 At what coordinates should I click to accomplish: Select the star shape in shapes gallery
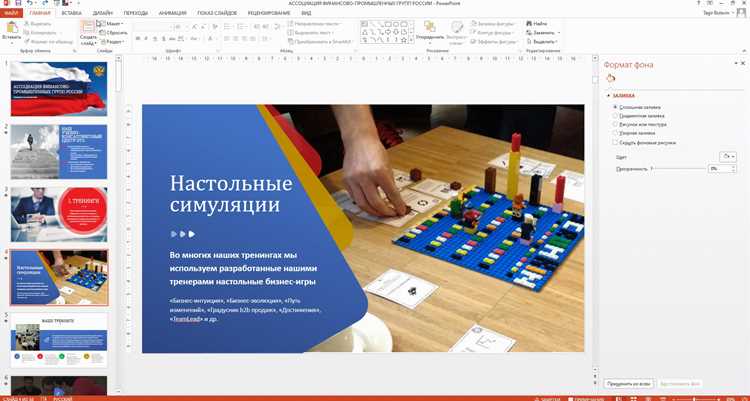pos(404,40)
